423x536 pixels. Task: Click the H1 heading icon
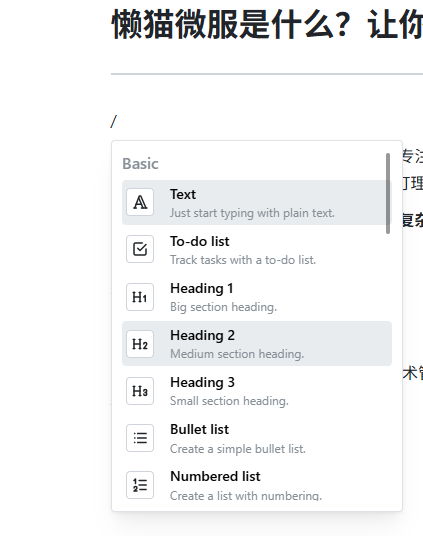(140, 297)
